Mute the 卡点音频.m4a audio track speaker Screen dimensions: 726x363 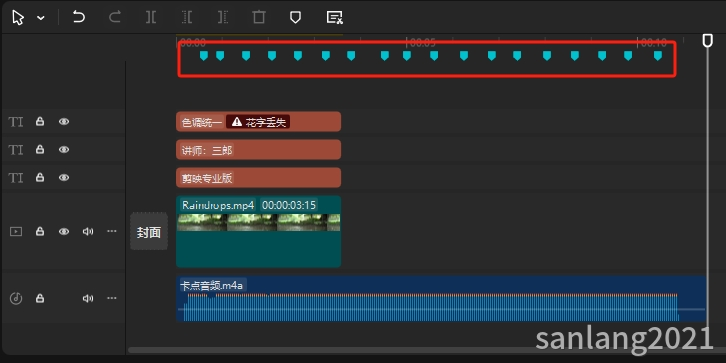(x=88, y=299)
